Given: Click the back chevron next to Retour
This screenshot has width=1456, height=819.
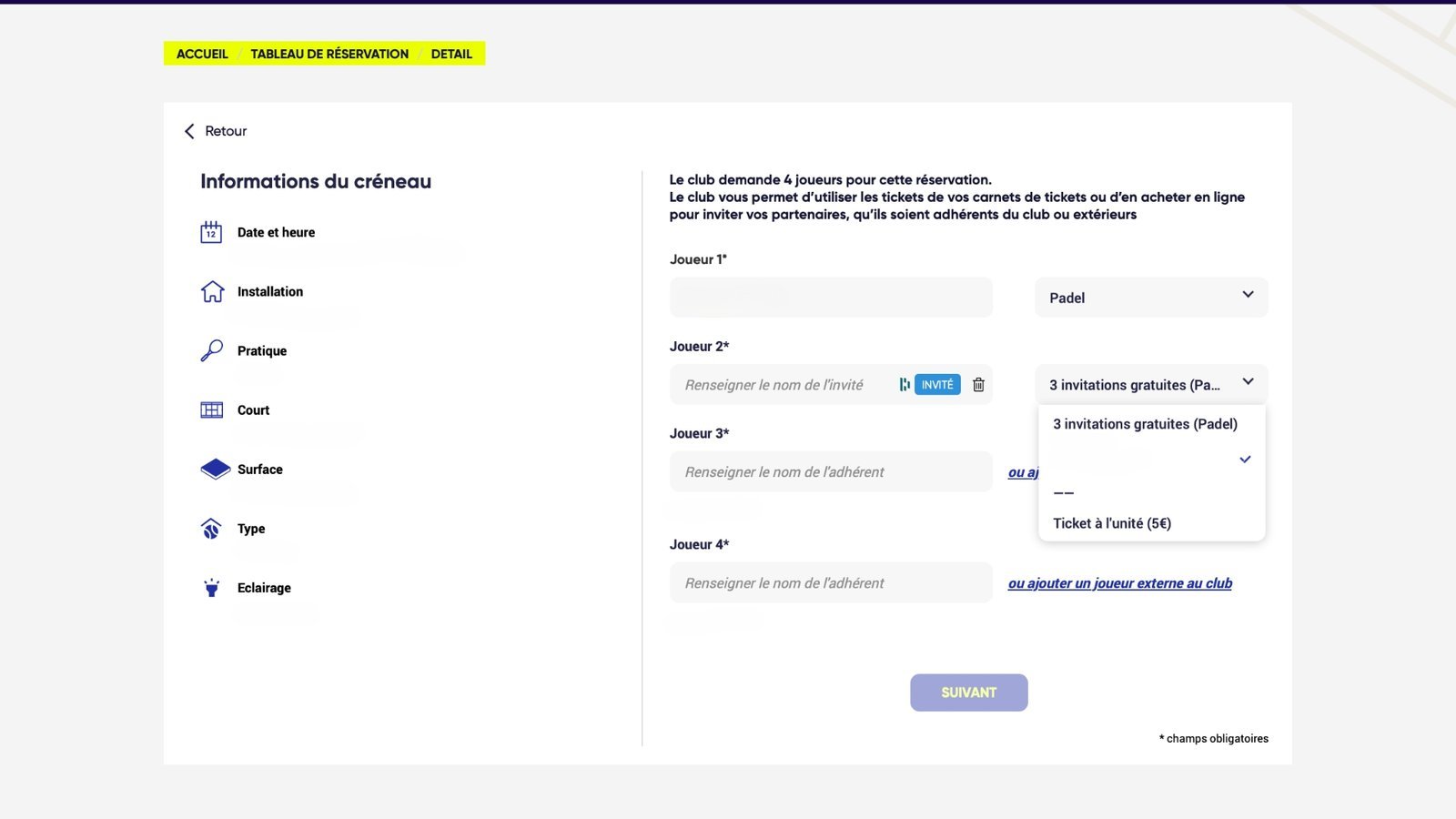Looking at the screenshot, I should [189, 131].
